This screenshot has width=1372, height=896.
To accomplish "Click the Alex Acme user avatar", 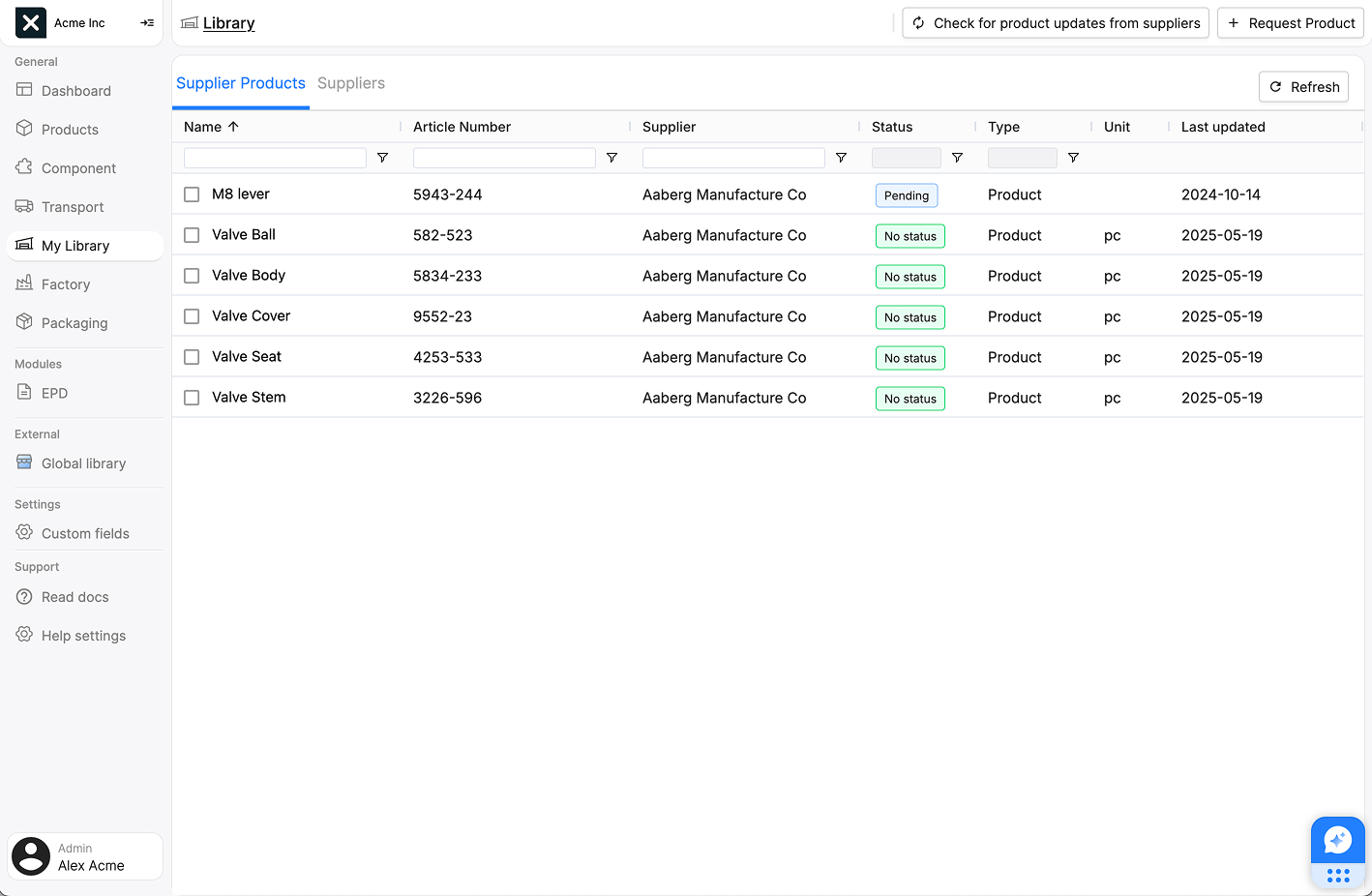I will pos(31,856).
